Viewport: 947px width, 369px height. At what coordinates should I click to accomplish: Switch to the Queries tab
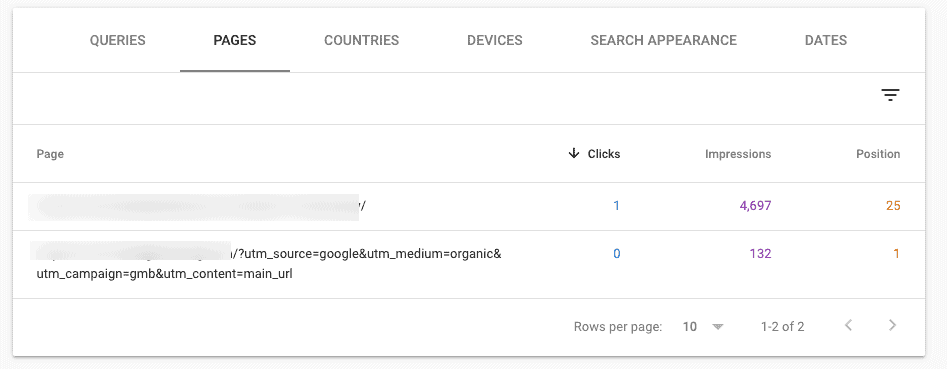118,40
